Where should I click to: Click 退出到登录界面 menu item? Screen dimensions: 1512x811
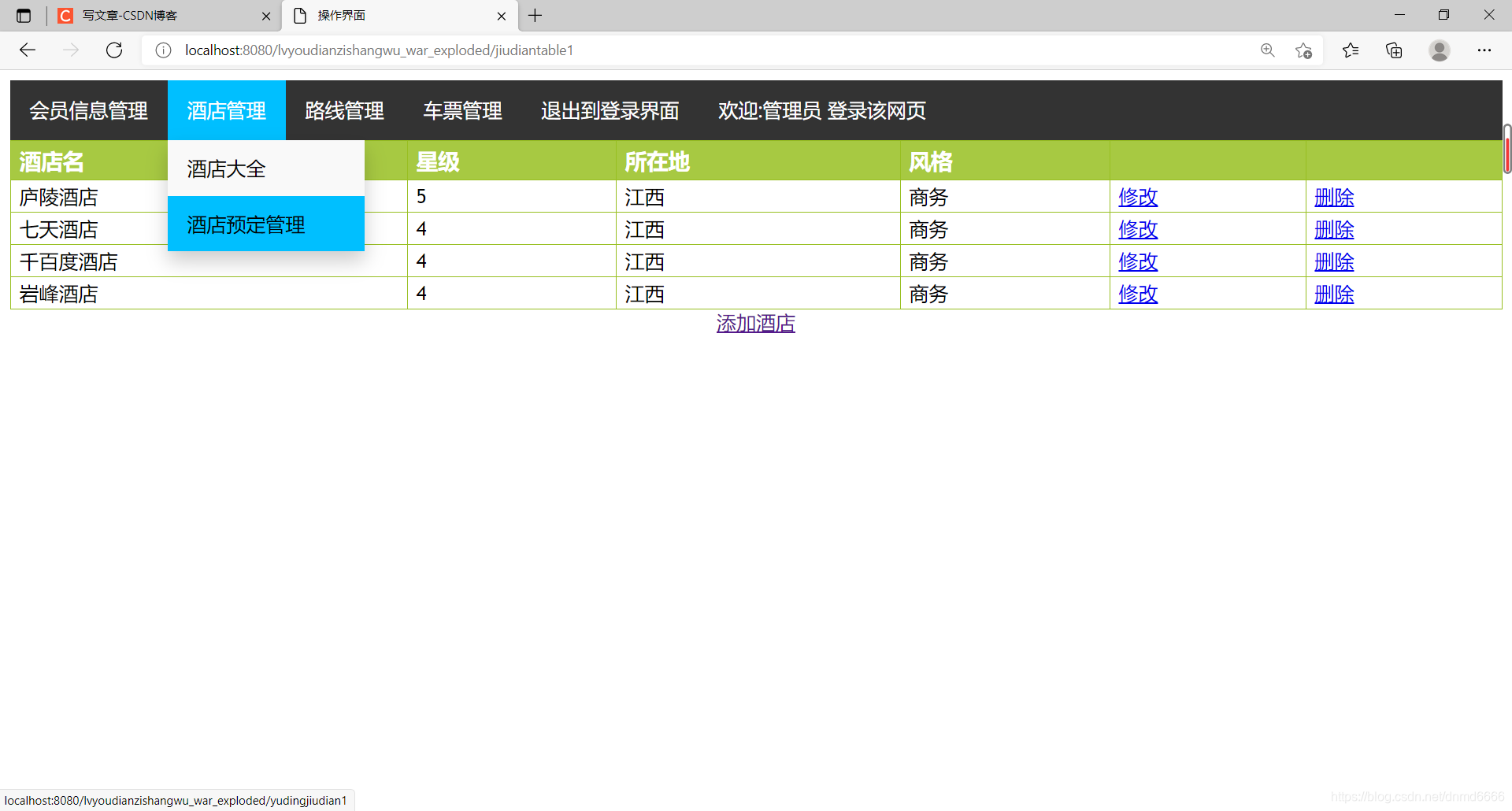610,110
